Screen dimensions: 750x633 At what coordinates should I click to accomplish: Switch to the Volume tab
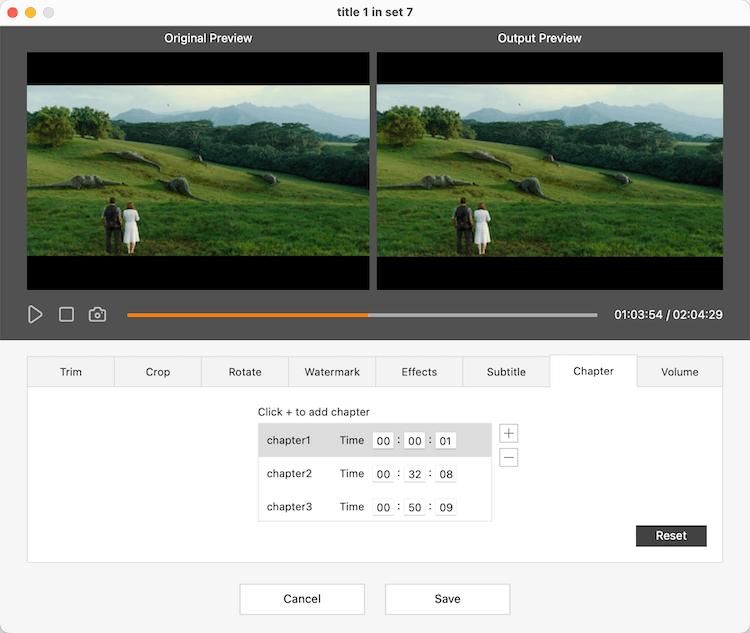680,372
